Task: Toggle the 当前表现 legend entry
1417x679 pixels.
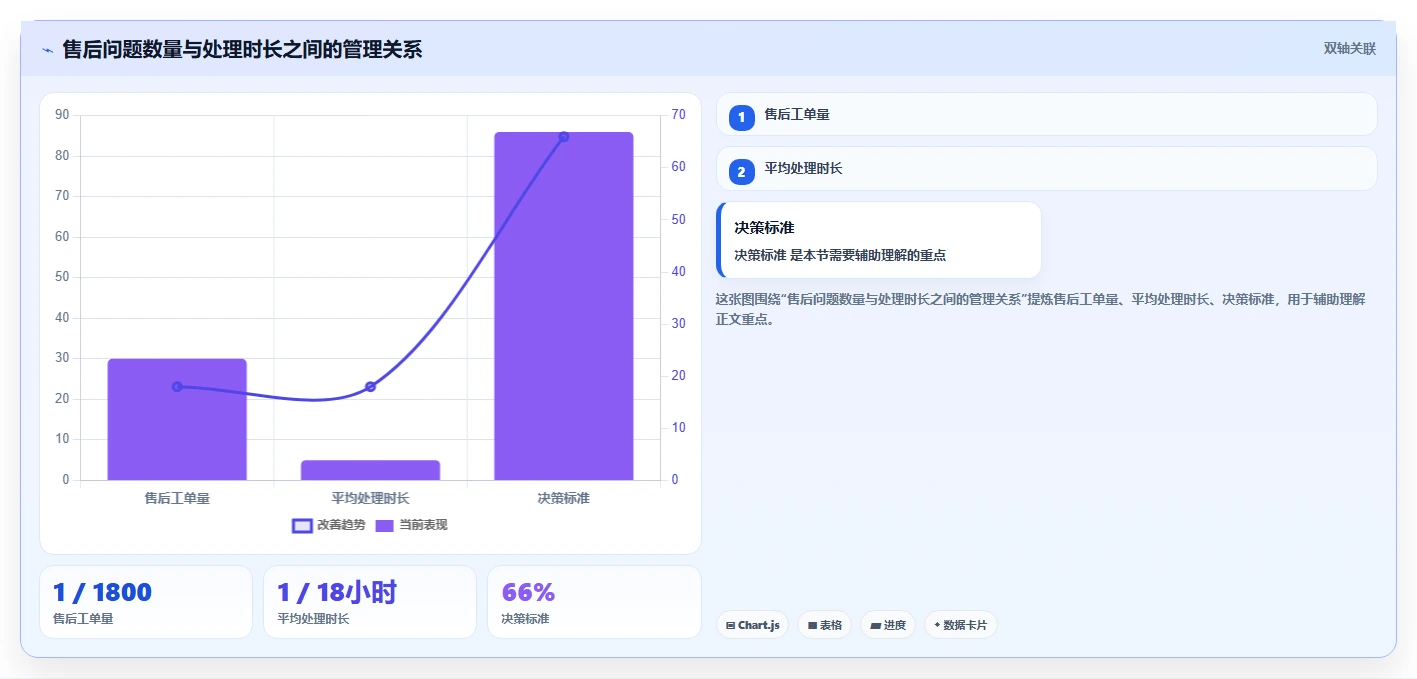Action: click(x=411, y=525)
